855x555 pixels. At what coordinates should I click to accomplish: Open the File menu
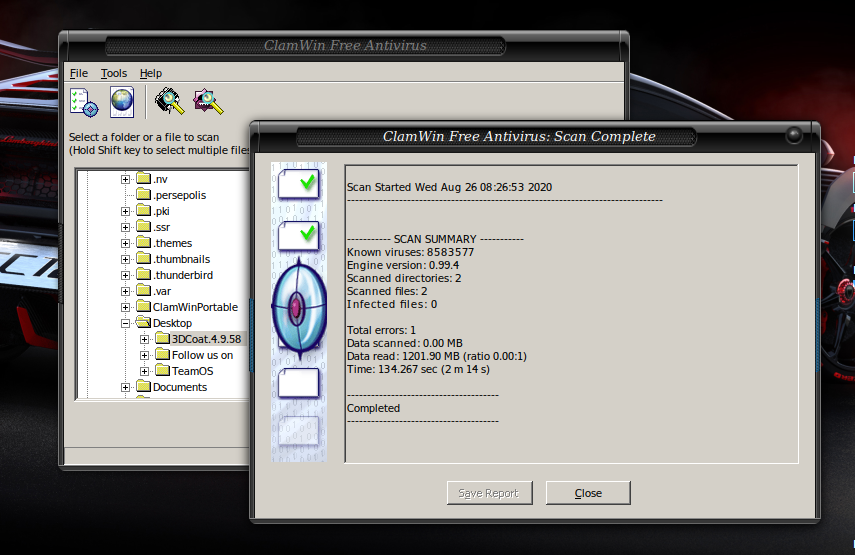point(79,73)
